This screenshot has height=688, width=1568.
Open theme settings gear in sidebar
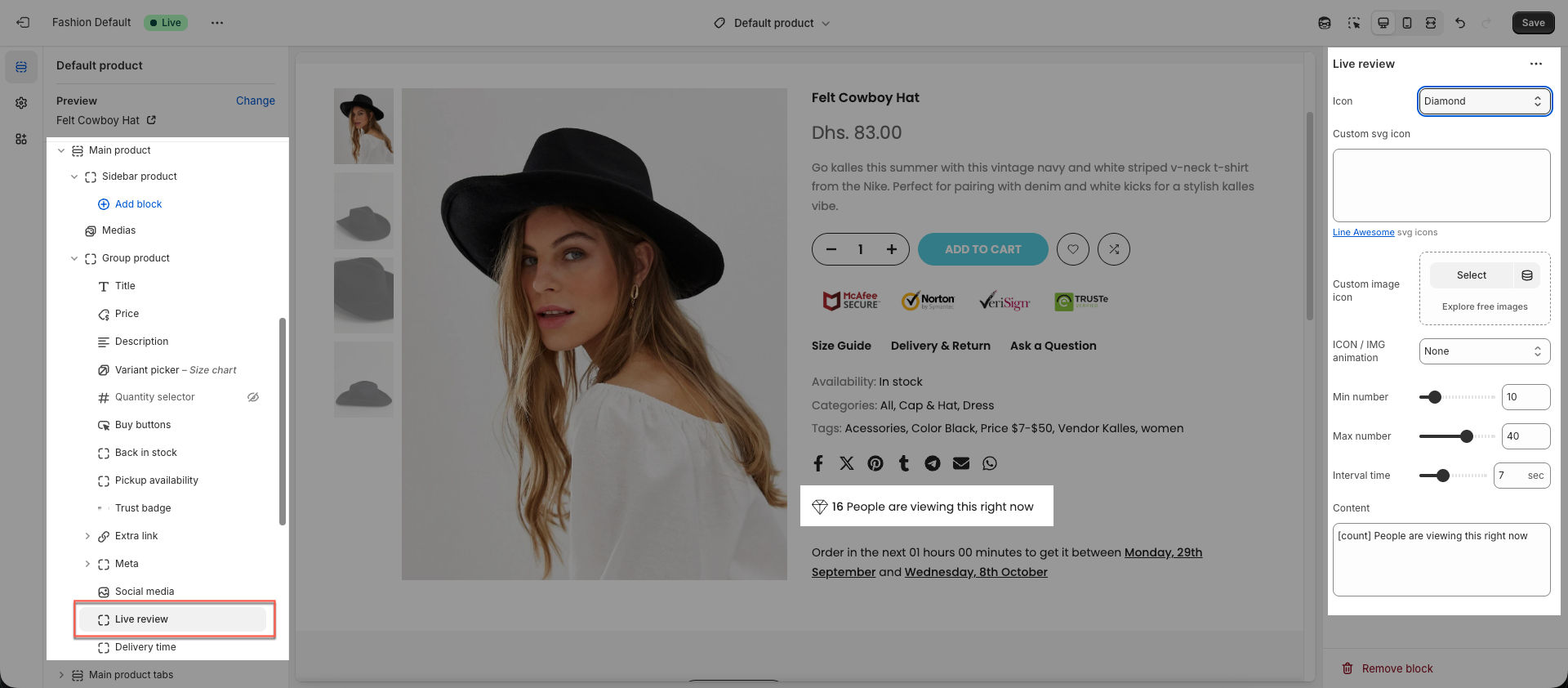(x=21, y=103)
